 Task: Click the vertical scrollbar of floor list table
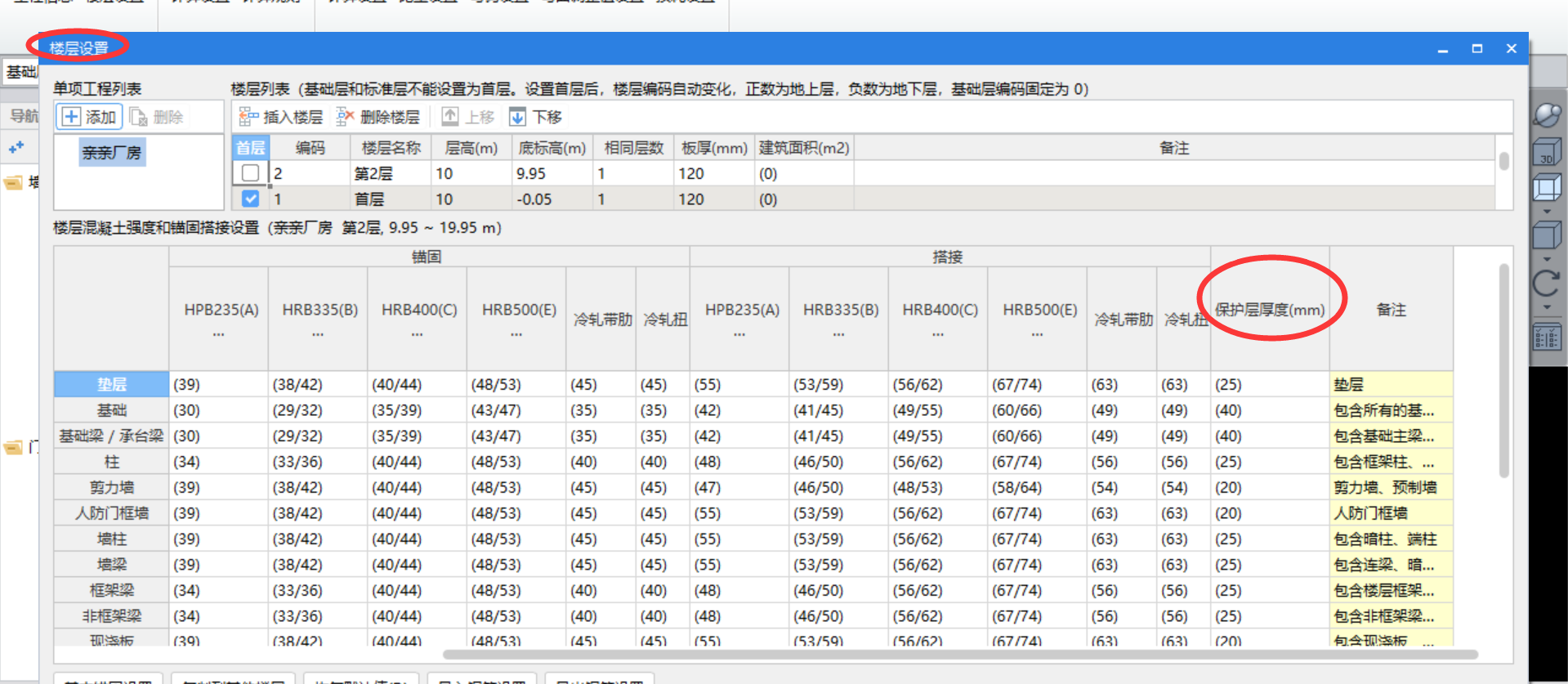pos(1504,161)
